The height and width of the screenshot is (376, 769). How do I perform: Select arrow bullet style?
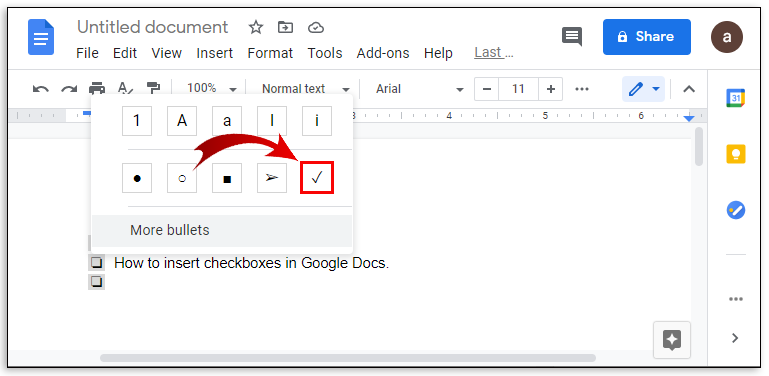coord(272,178)
